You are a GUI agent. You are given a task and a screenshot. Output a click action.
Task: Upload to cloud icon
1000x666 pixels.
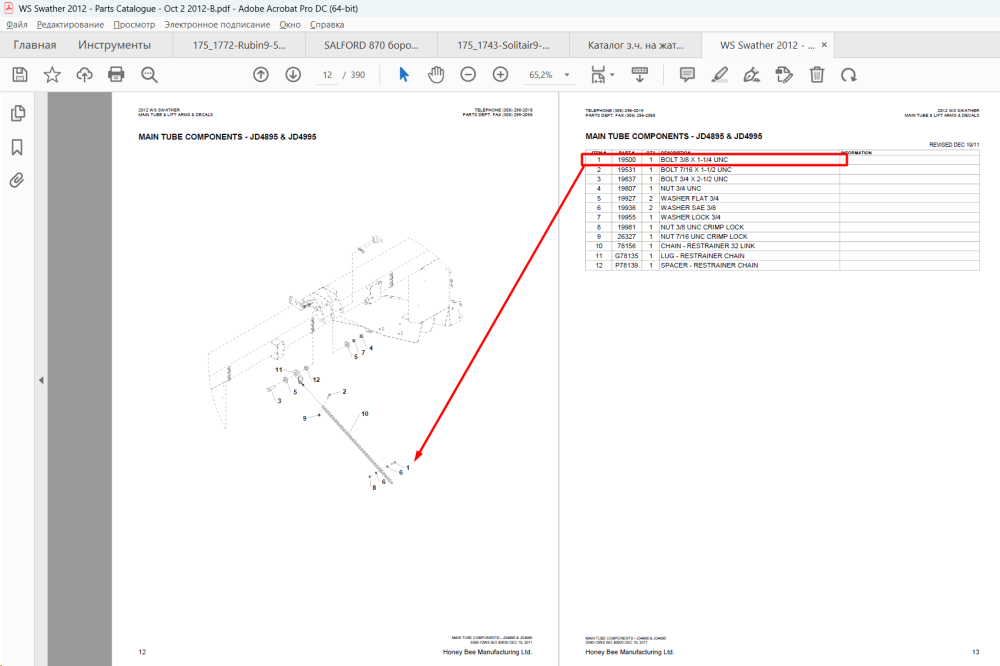(x=84, y=75)
